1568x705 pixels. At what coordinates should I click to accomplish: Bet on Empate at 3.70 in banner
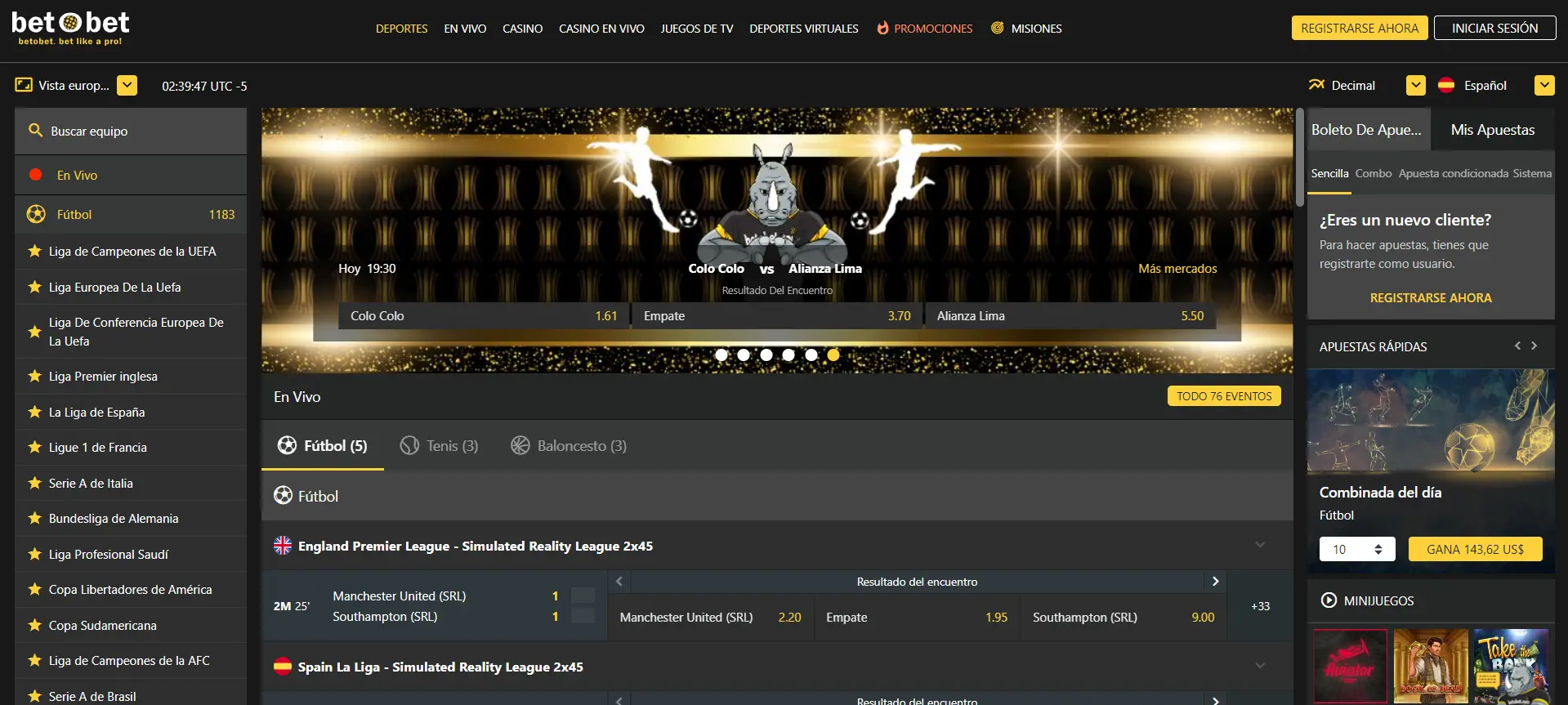(x=777, y=315)
